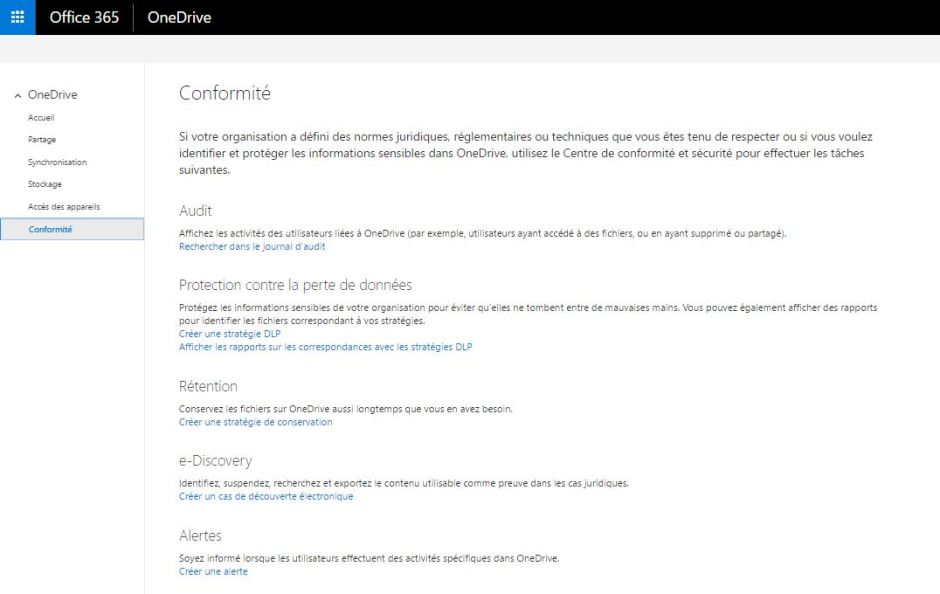Open DLP strategy match reports link
Screen dimensions: 940x594
coord(325,347)
